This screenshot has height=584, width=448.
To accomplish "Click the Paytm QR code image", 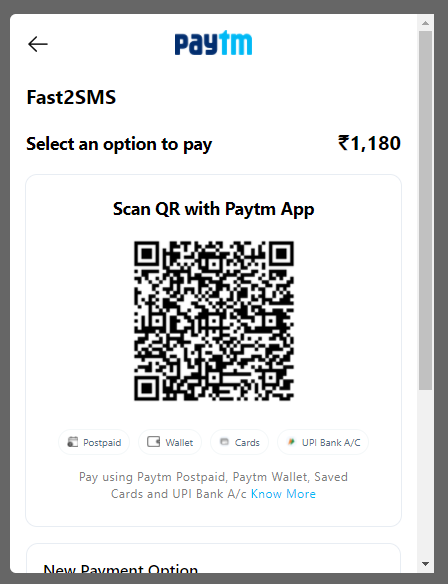I will point(214,321).
